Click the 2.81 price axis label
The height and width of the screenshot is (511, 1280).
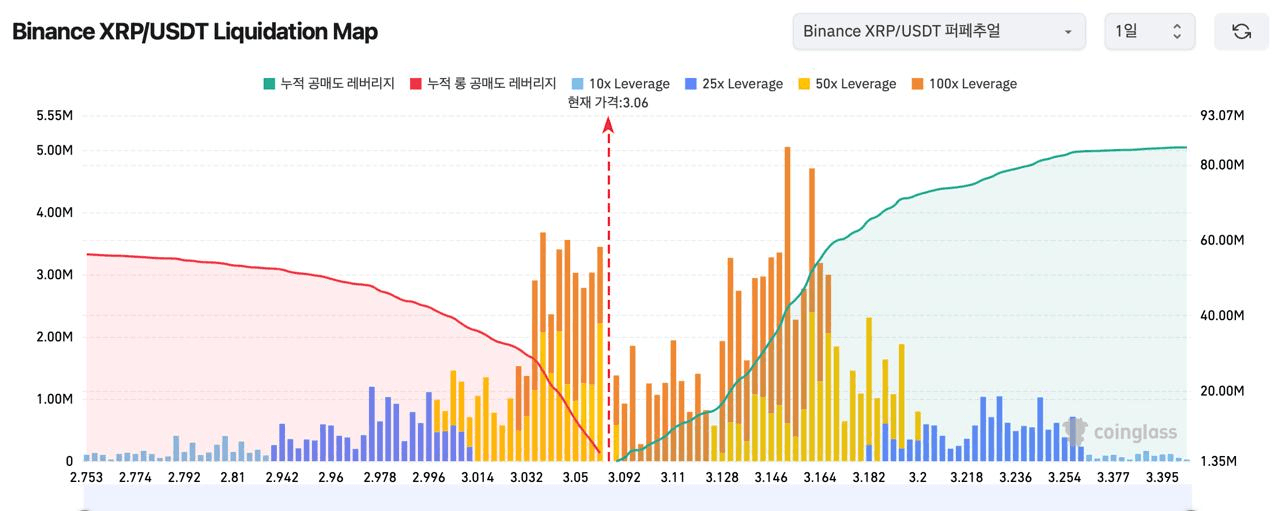pyautogui.click(x=232, y=477)
